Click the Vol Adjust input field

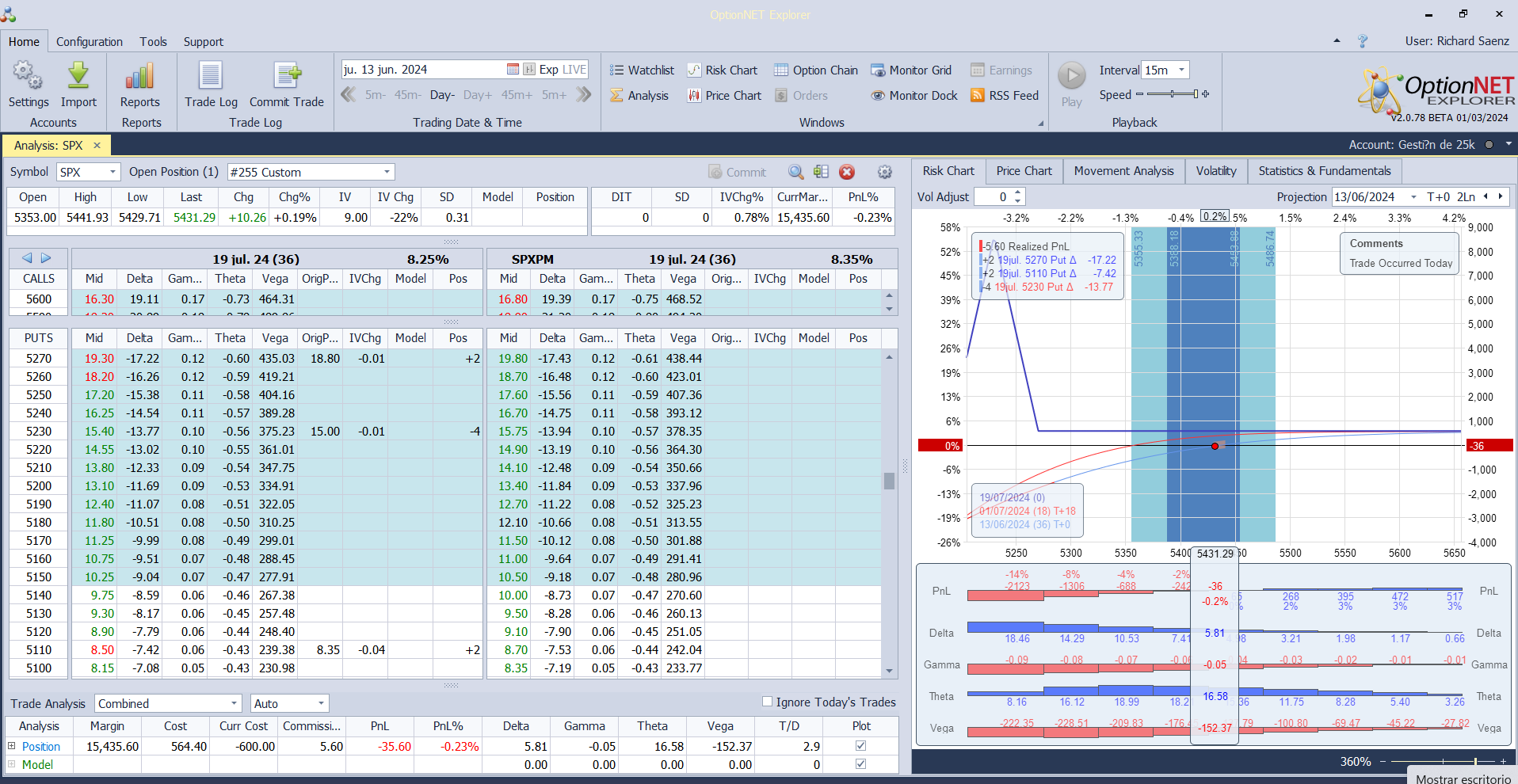click(x=993, y=197)
